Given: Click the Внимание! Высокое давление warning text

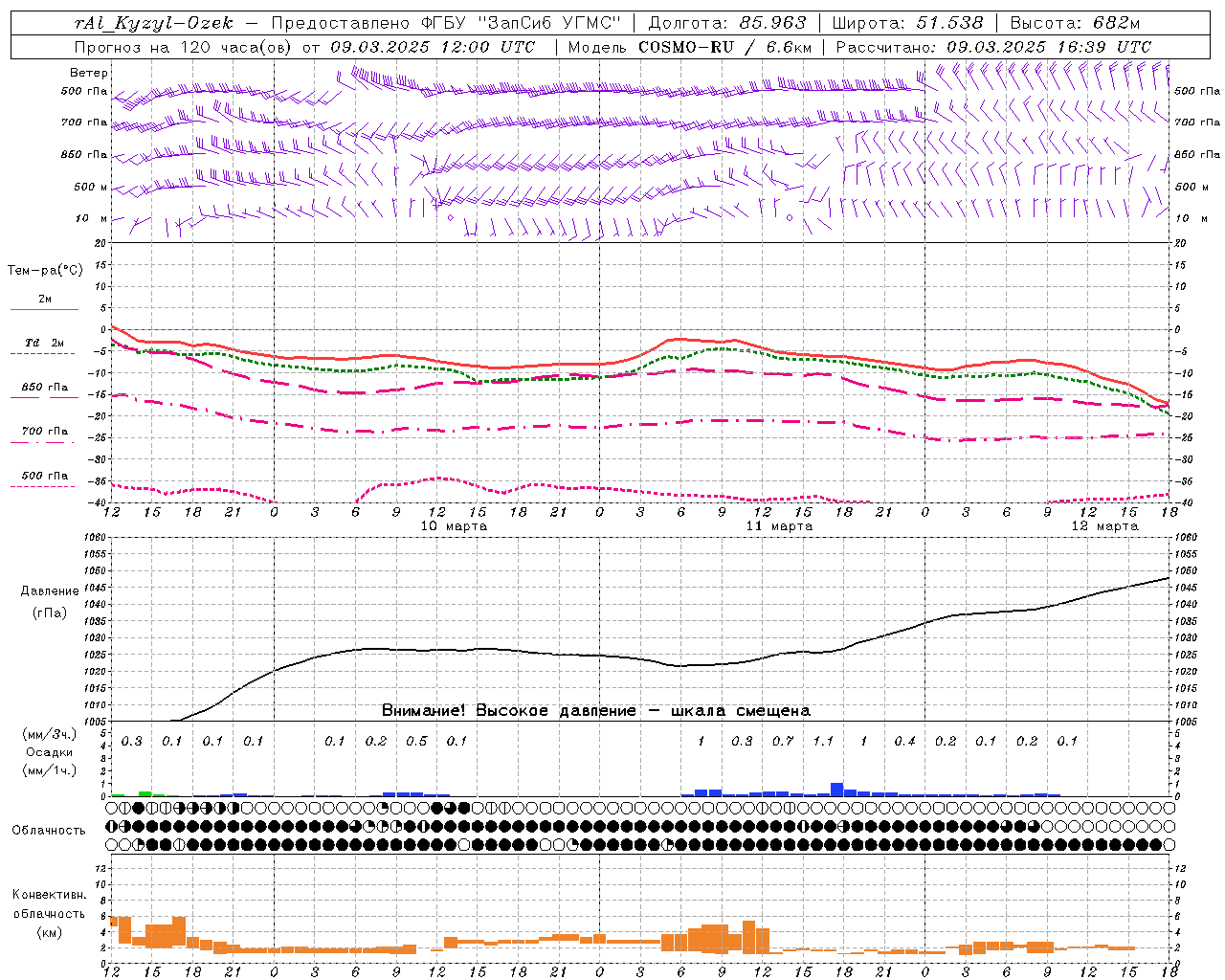Looking at the screenshot, I should pos(595,711).
